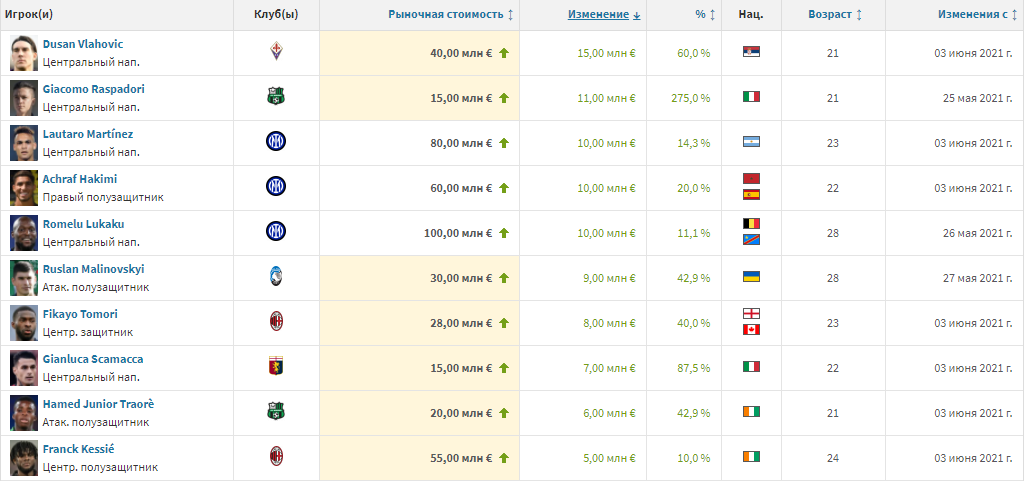Sort table by Изменение column
1024x481 pixels.
[598, 15]
